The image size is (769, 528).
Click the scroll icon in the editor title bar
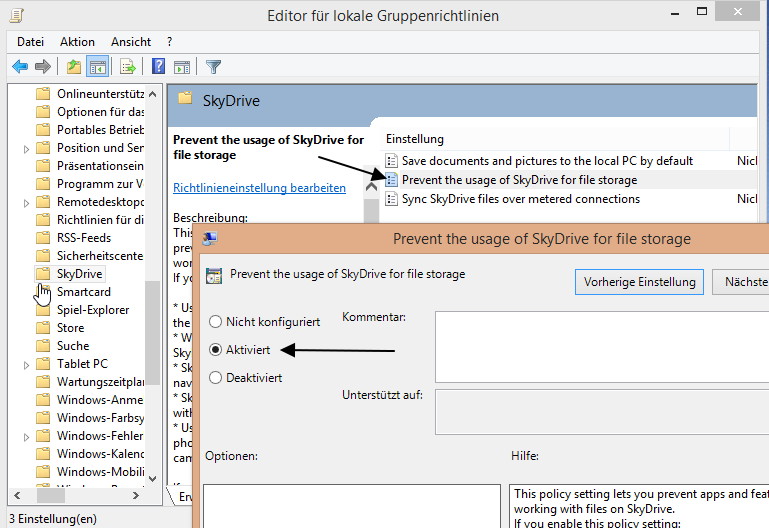17,15
